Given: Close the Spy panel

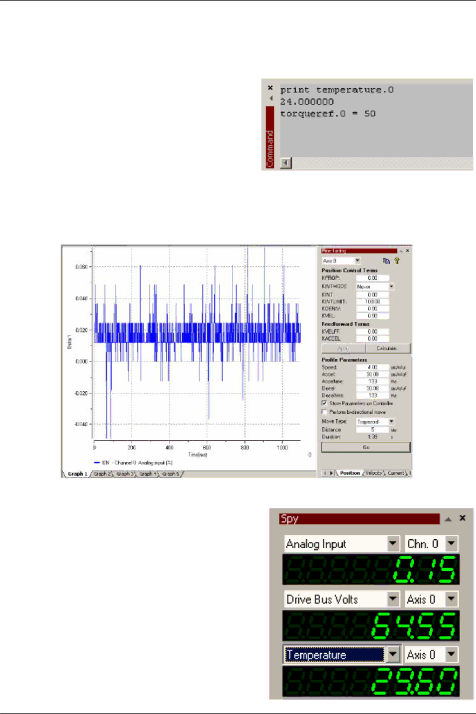Looking at the screenshot, I should [462, 518].
